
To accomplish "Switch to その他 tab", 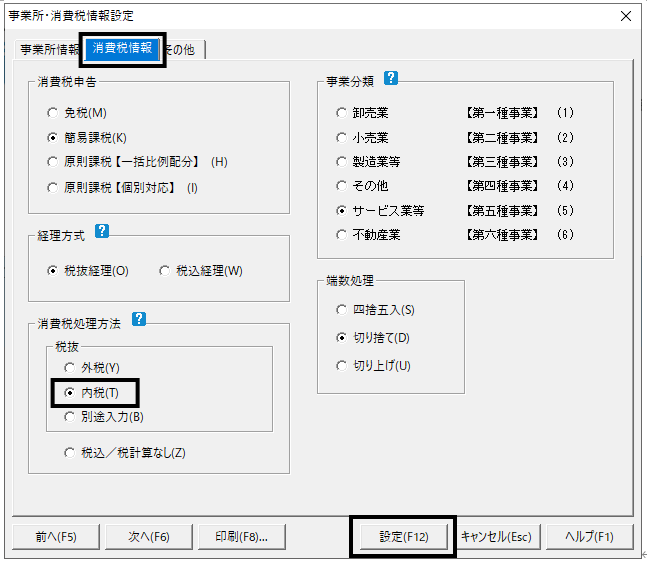I will coord(184,50).
